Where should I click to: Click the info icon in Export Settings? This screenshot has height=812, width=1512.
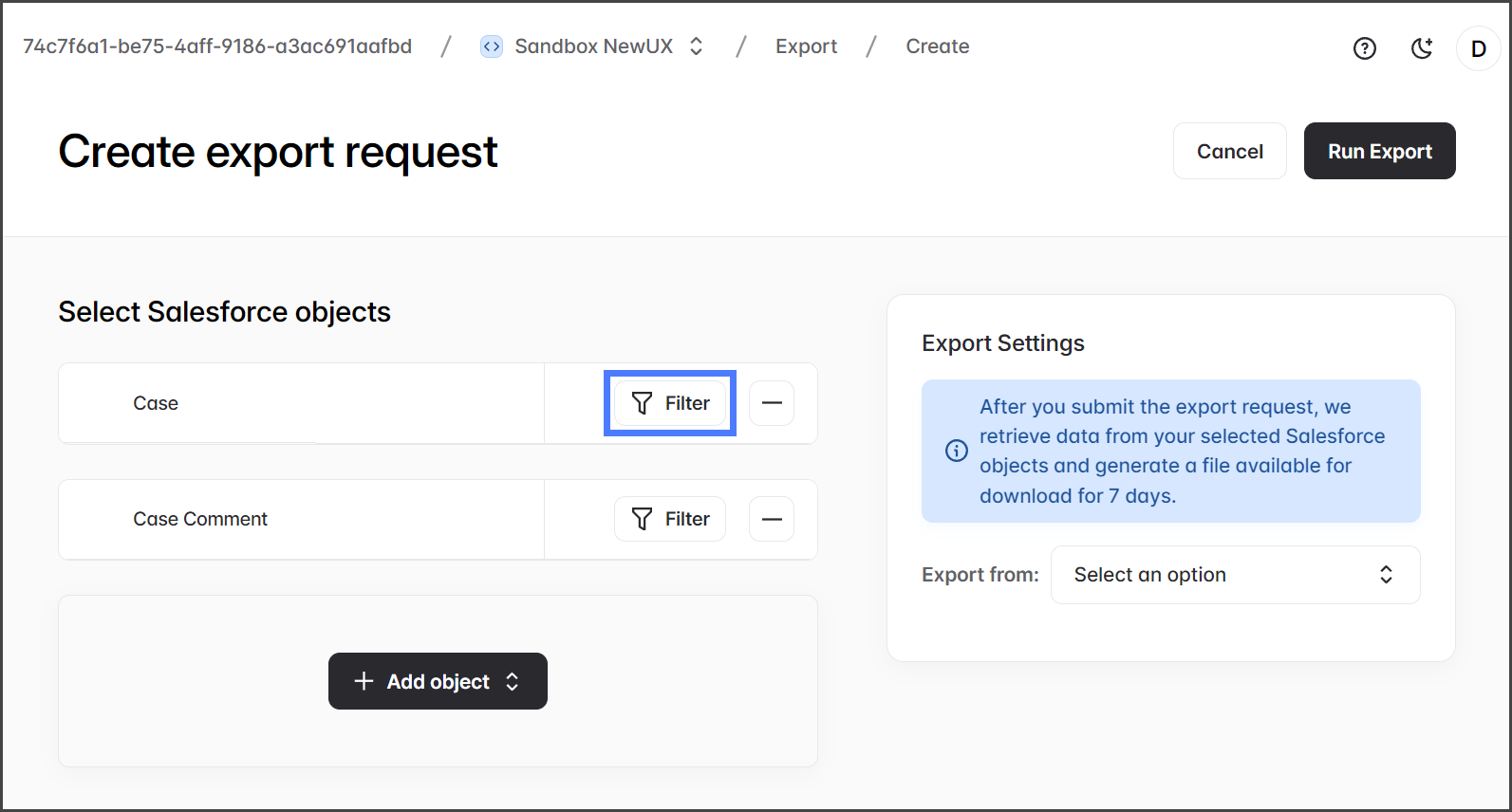tap(957, 451)
